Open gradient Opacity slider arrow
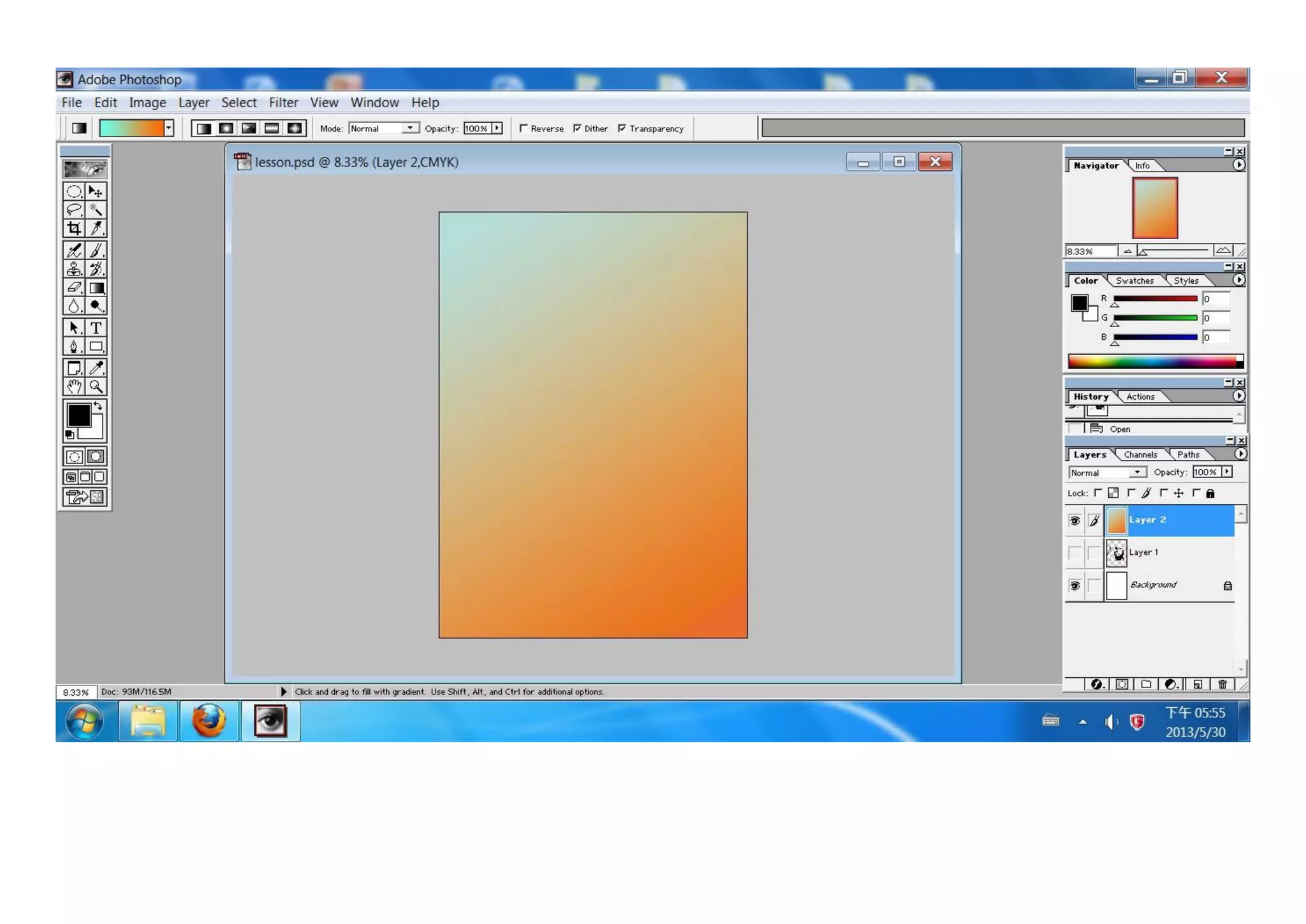This screenshot has width=1306, height=924. click(x=497, y=128)
